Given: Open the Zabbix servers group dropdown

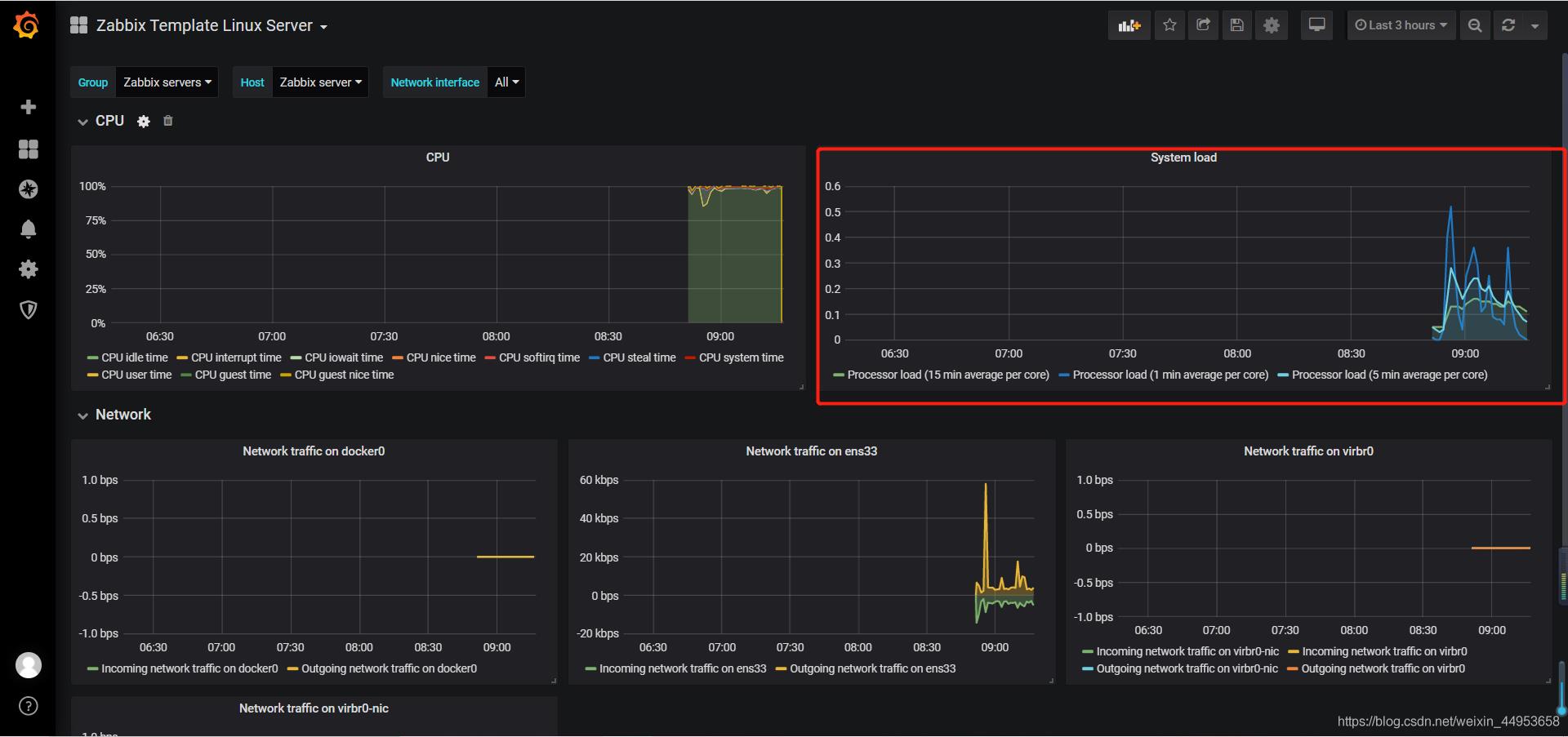Looking at the screenshot, I should 167,82.
